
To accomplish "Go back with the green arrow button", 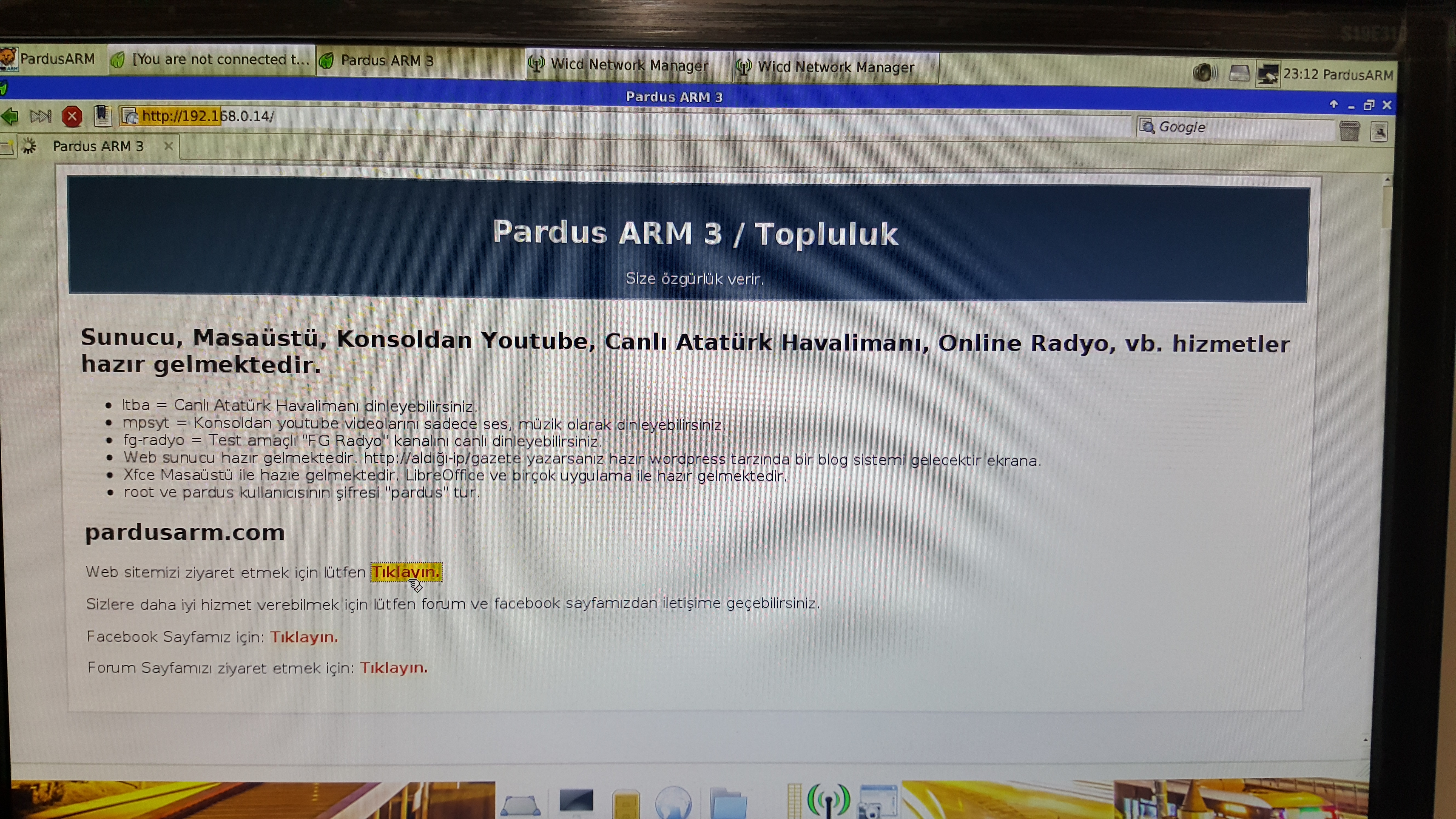I will (x=9, y=117).
